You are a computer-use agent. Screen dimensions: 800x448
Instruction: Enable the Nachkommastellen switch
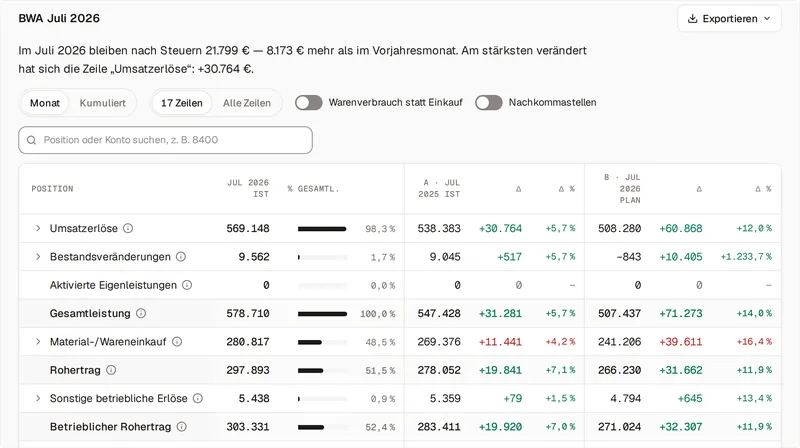(x=489, y=103)
